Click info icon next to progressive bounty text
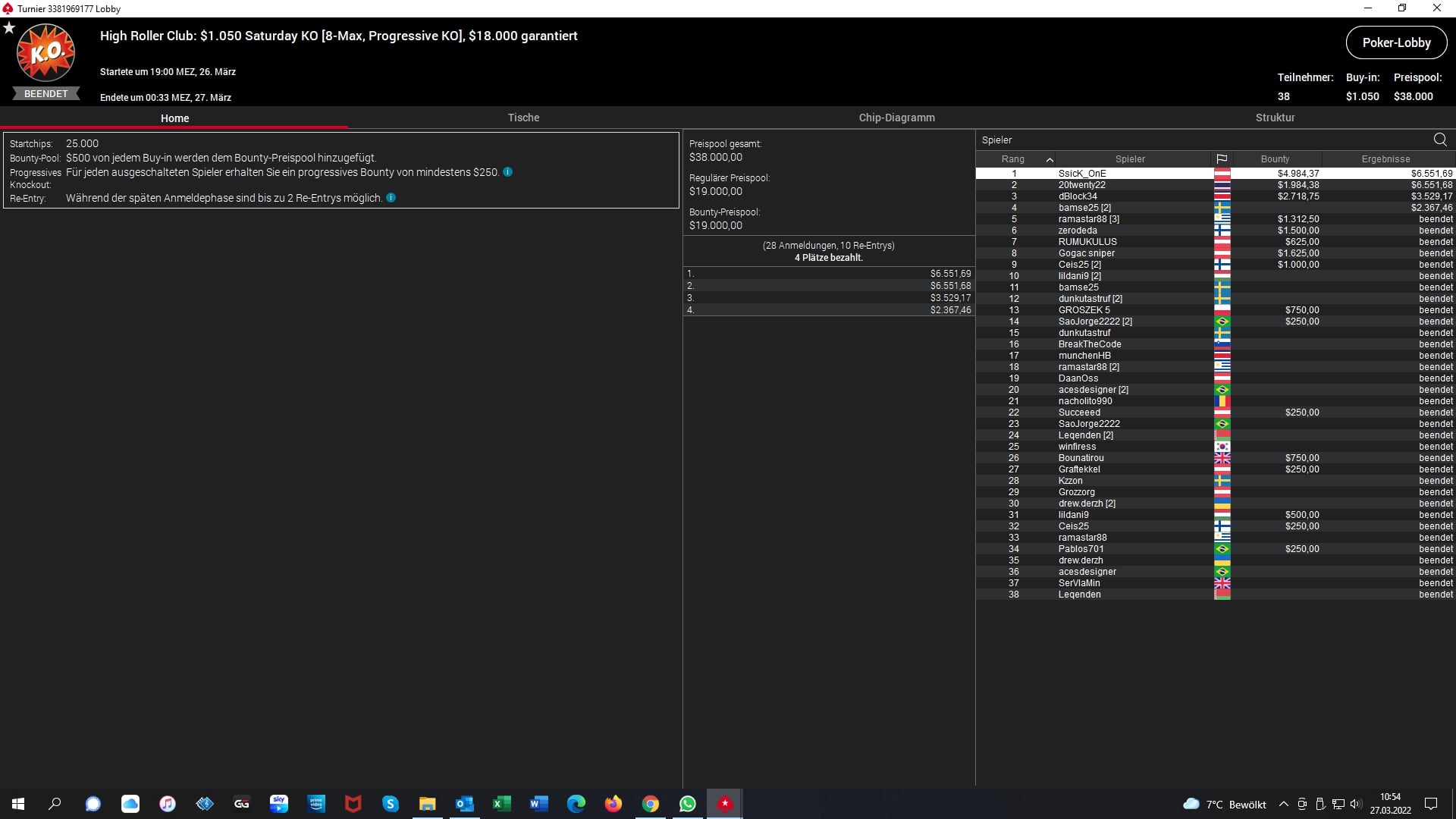This screenshot has width=1456, height=819. 508,172
